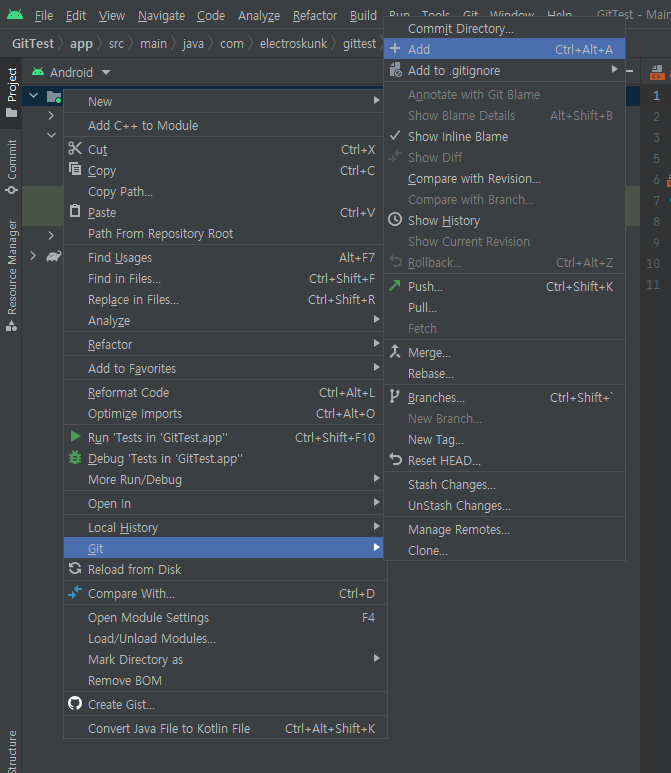Click the Merge icon in Git submenu

tap(395, 351)
